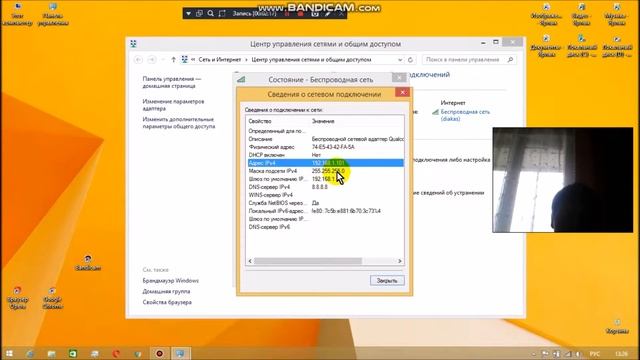This screenshot has height=360, width=640.
Task: Open 'Изменить дополнительные параметры общего доступа'
Action: pyautogui.click(x=178, y=123)
